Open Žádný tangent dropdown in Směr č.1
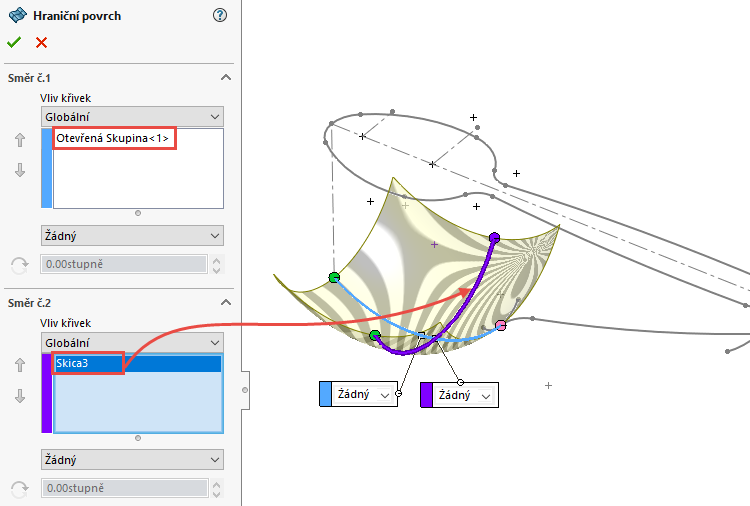The width and height of the screenshot is (750, 506). point(132,236)
